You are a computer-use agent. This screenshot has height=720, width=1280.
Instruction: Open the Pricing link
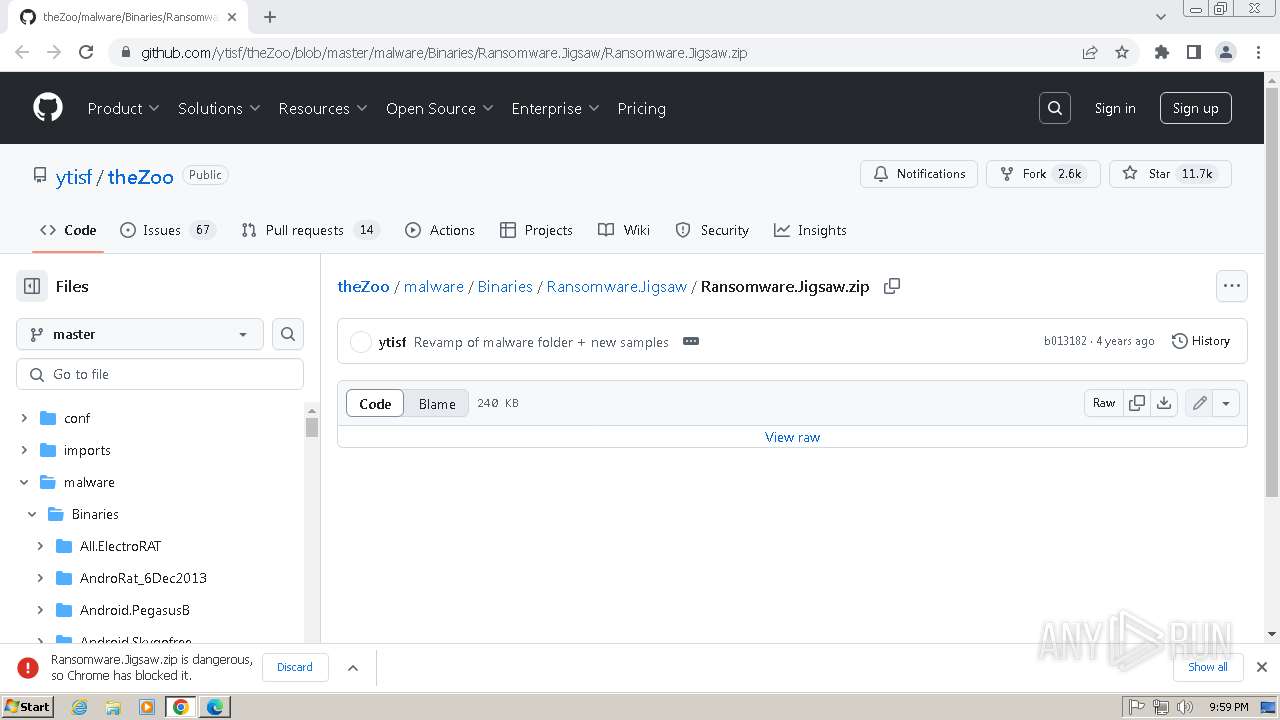coord(642,108)
